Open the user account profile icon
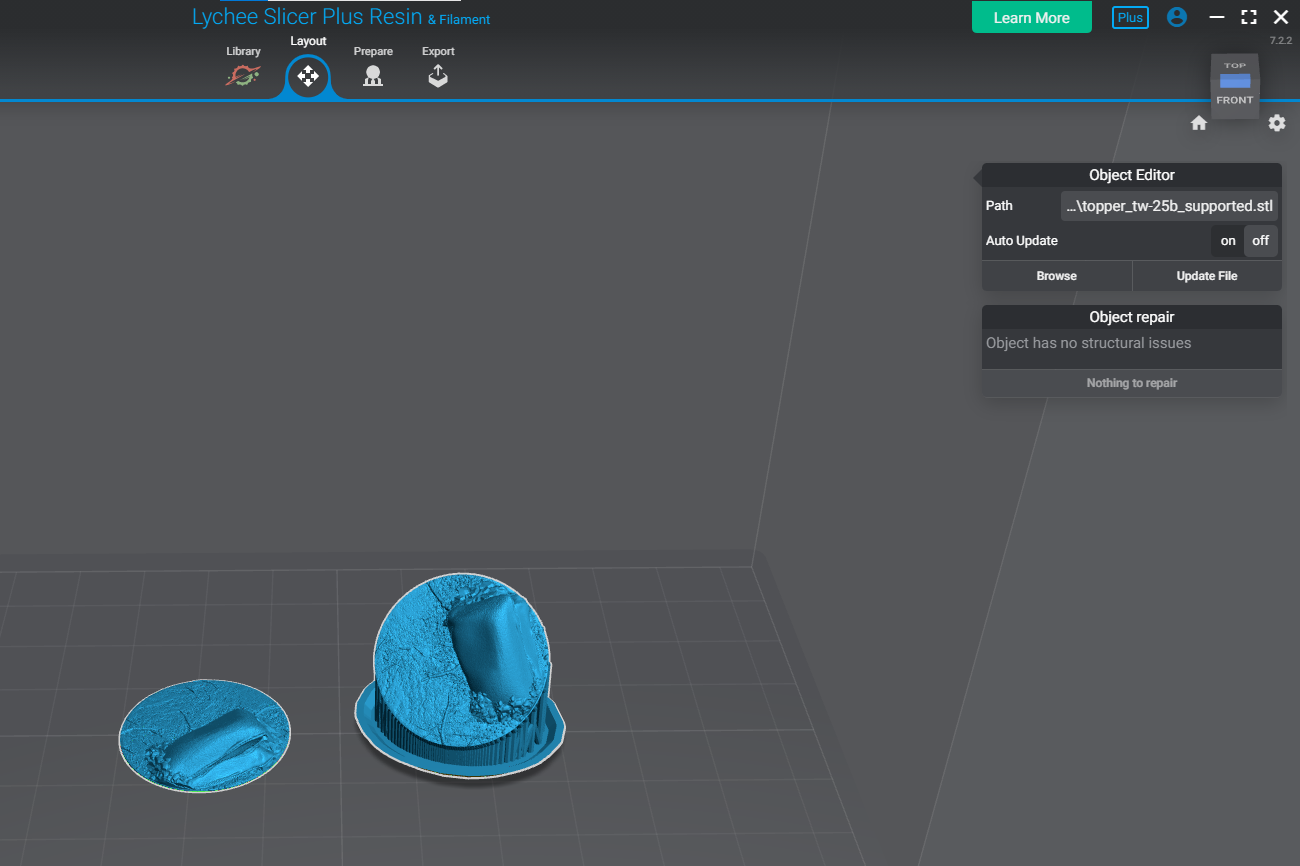Image resolution: width=1300 pixels, height=866 pixels. [1177, 17]
